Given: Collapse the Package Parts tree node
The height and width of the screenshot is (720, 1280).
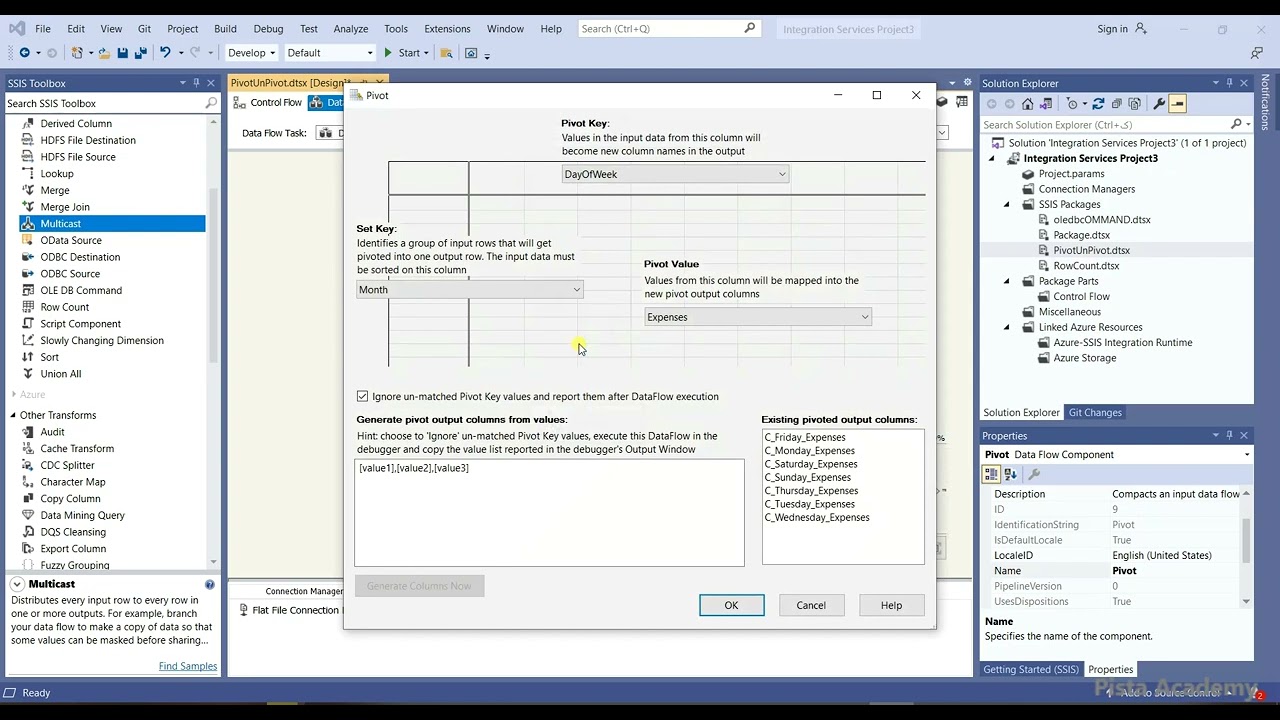Looking at the screenshot, I should [1007, 282].
